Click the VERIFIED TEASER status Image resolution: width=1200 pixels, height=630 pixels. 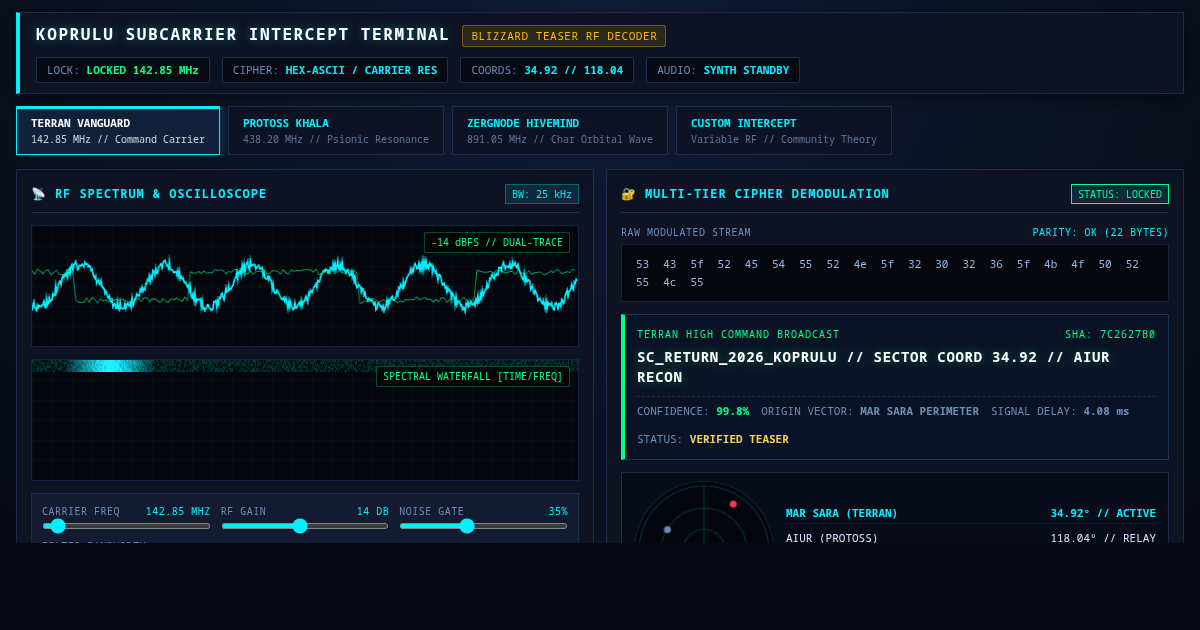tap(739, 439)
